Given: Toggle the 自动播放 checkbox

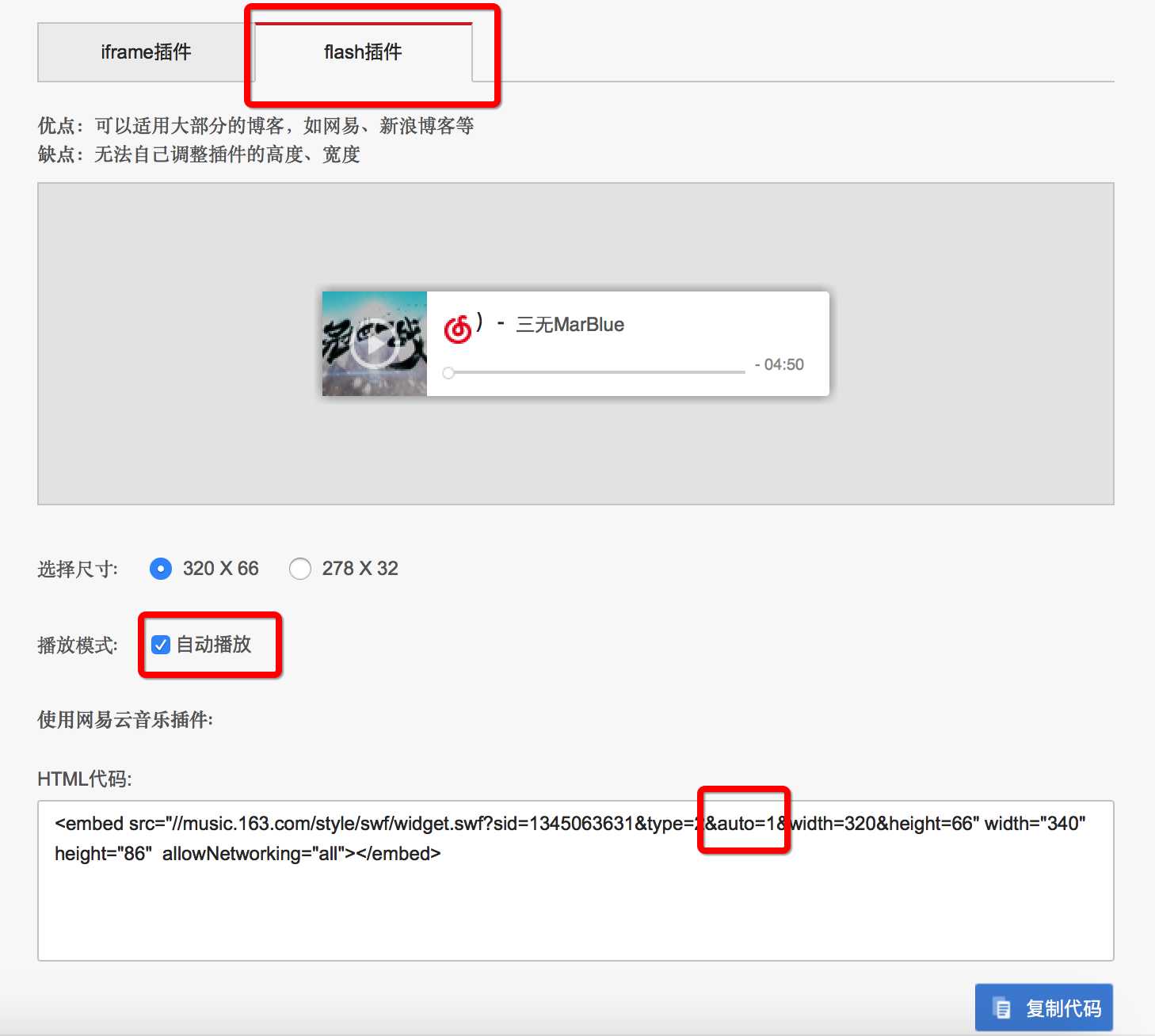Looking at the screenshot, I should (x=161, y=645).
